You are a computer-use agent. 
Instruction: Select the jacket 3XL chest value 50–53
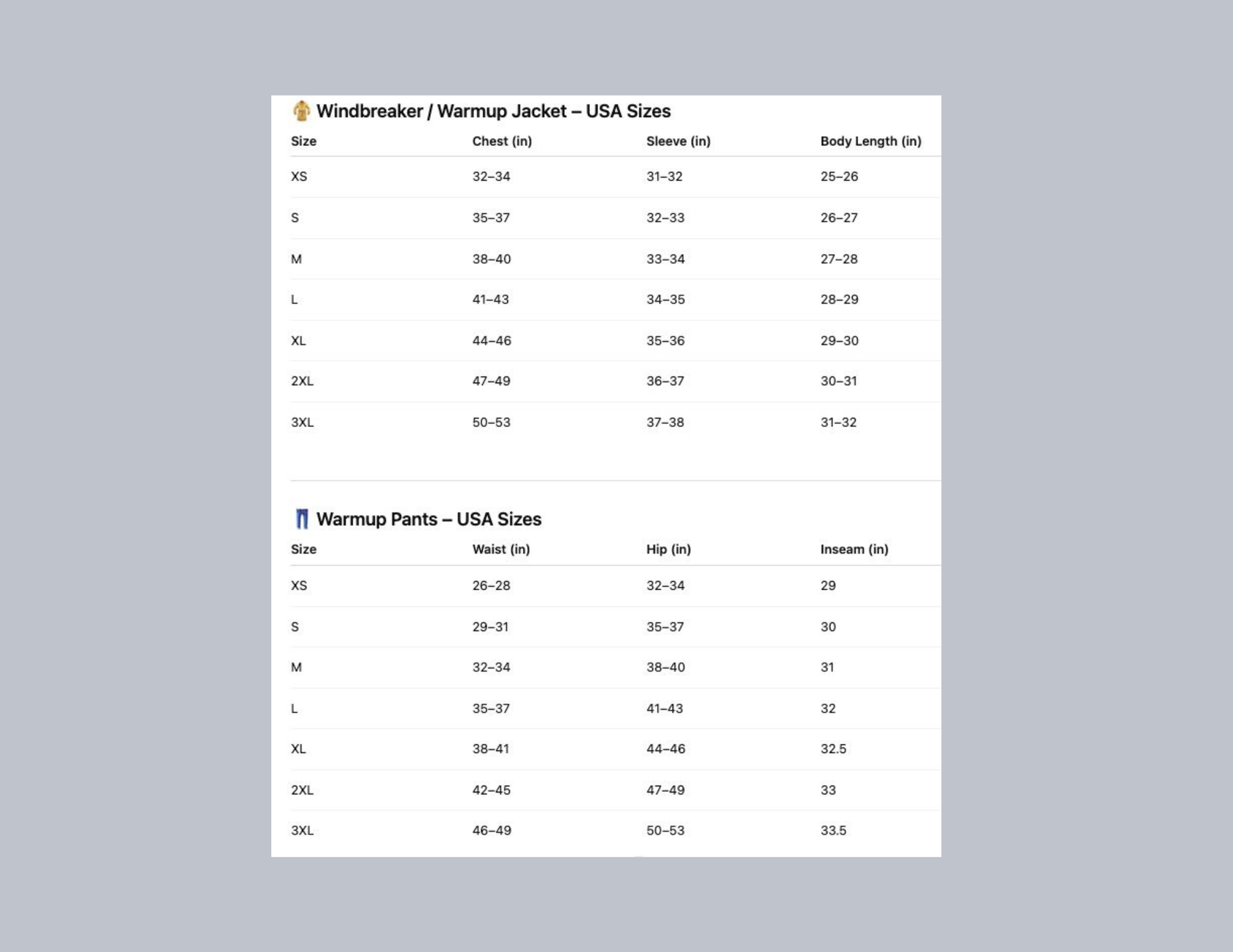(491, 422)
